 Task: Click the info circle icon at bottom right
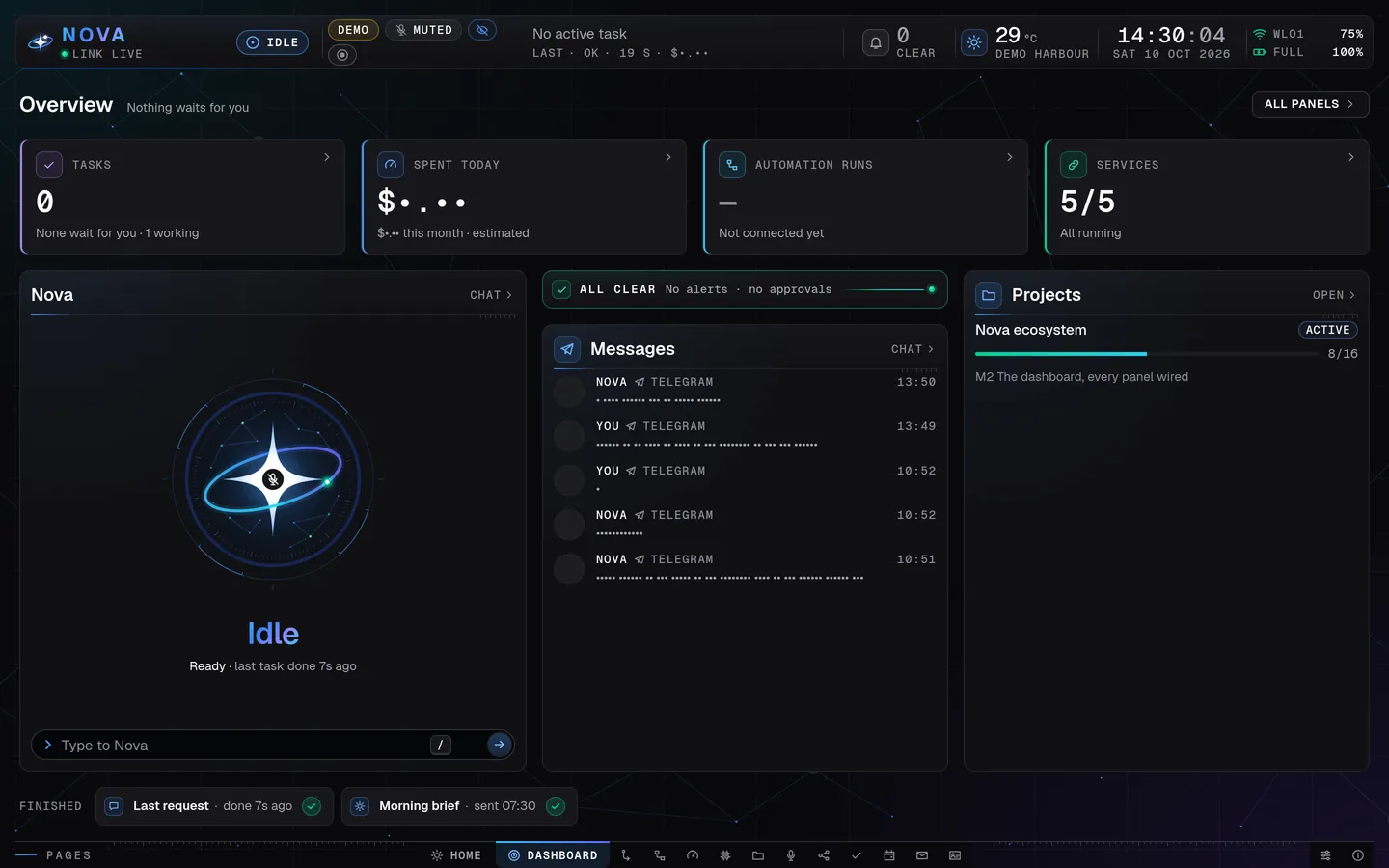(1358, 855)
